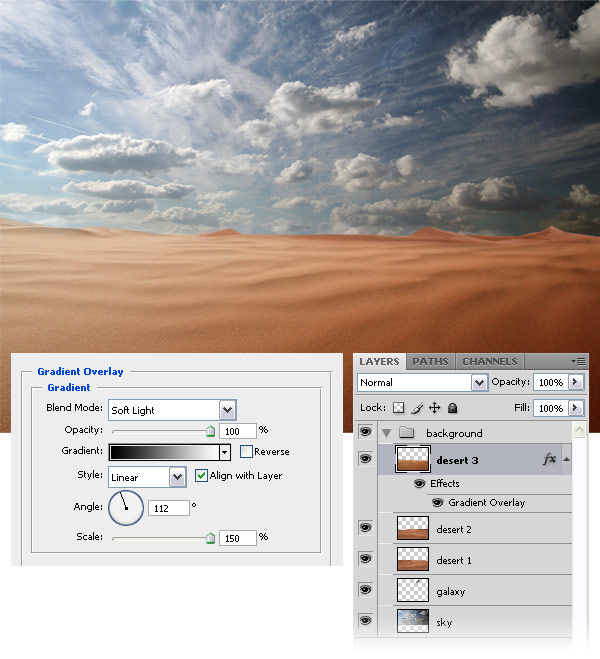The width and height of the screenshot is (600, 659).
Task: Click the lock transparent pixels icon
Action: point(398,408)
